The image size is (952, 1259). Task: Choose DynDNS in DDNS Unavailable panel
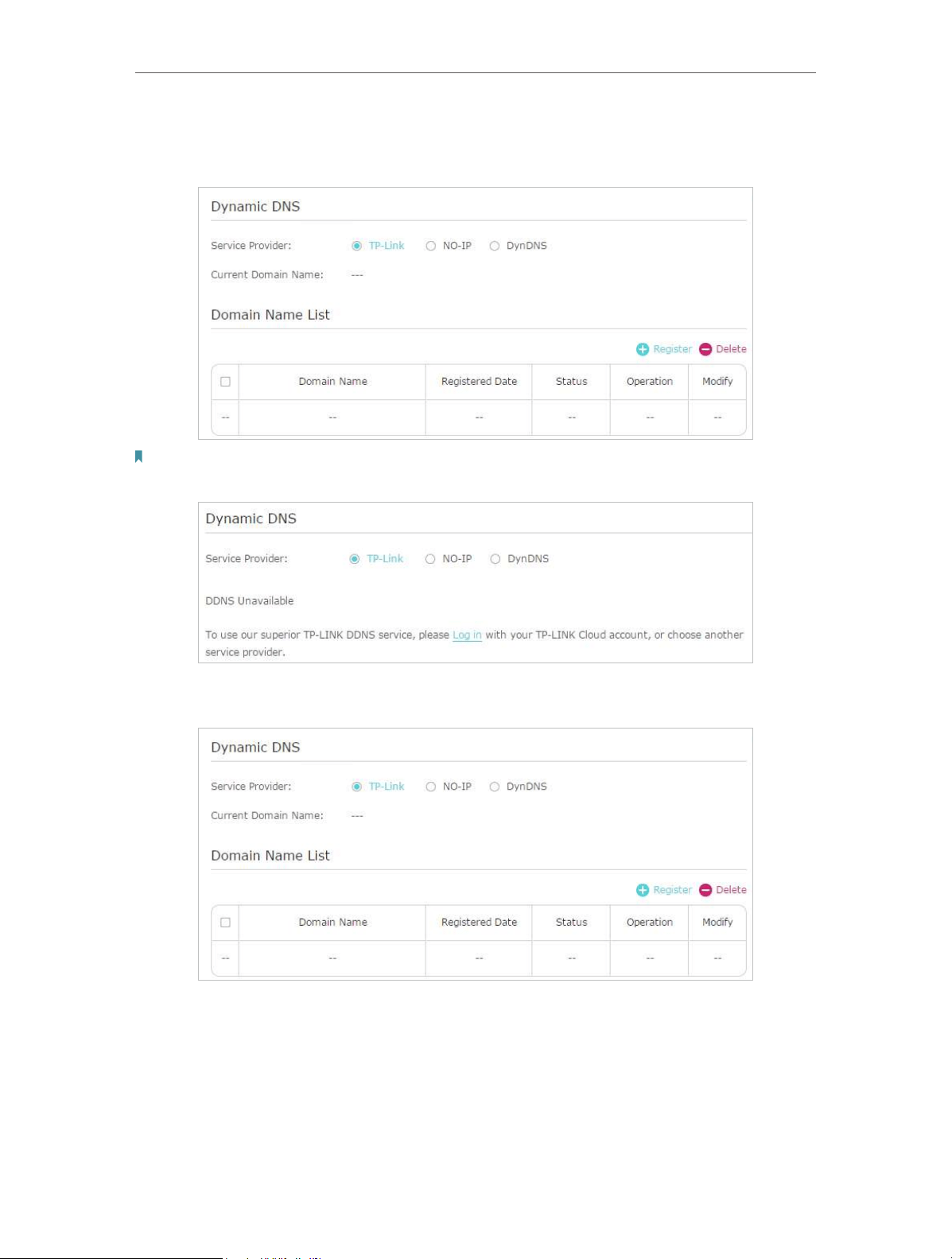coord(495,559)
